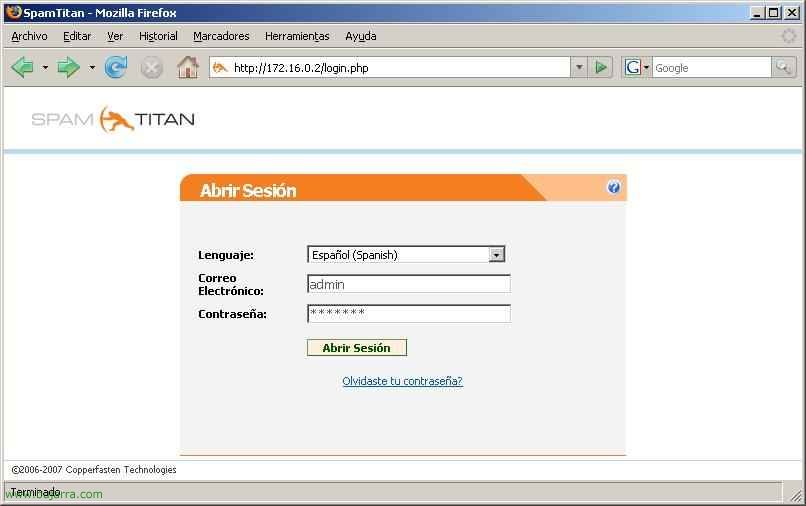Expand the address bar URL history dropdown
The height and width of the screenshot is (506, 806).
(x=579, y=67)
